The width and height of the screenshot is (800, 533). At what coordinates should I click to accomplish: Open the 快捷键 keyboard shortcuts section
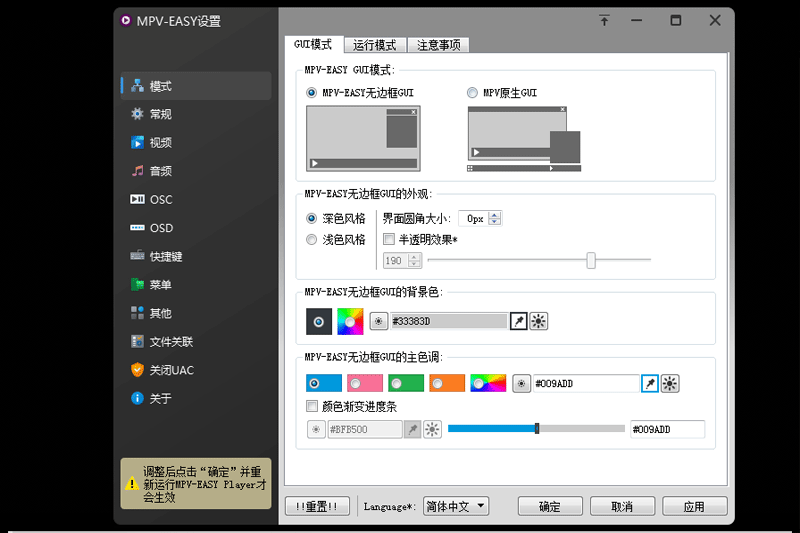coord(196,256)
